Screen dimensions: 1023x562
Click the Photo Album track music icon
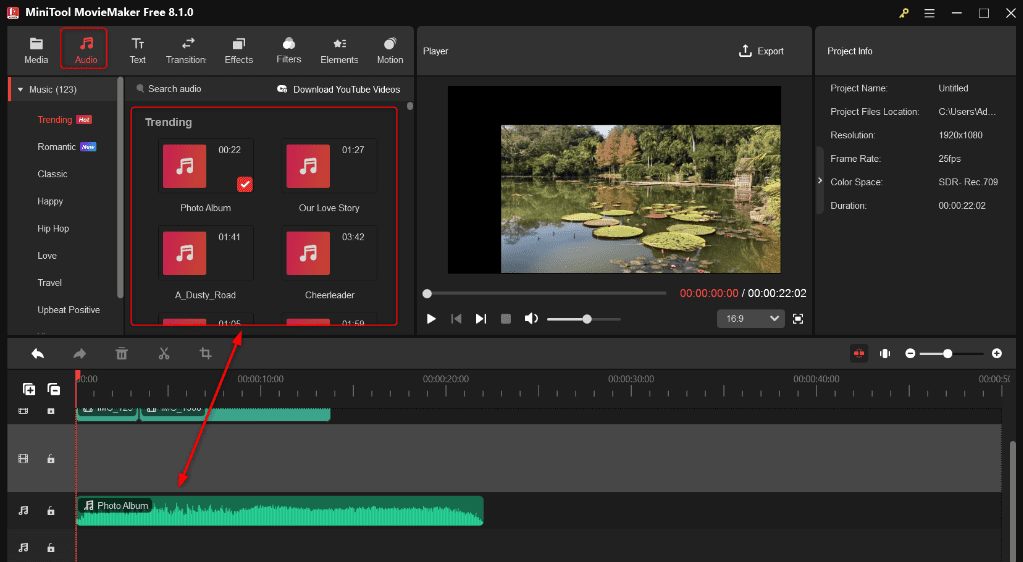(x=23, y=511)
